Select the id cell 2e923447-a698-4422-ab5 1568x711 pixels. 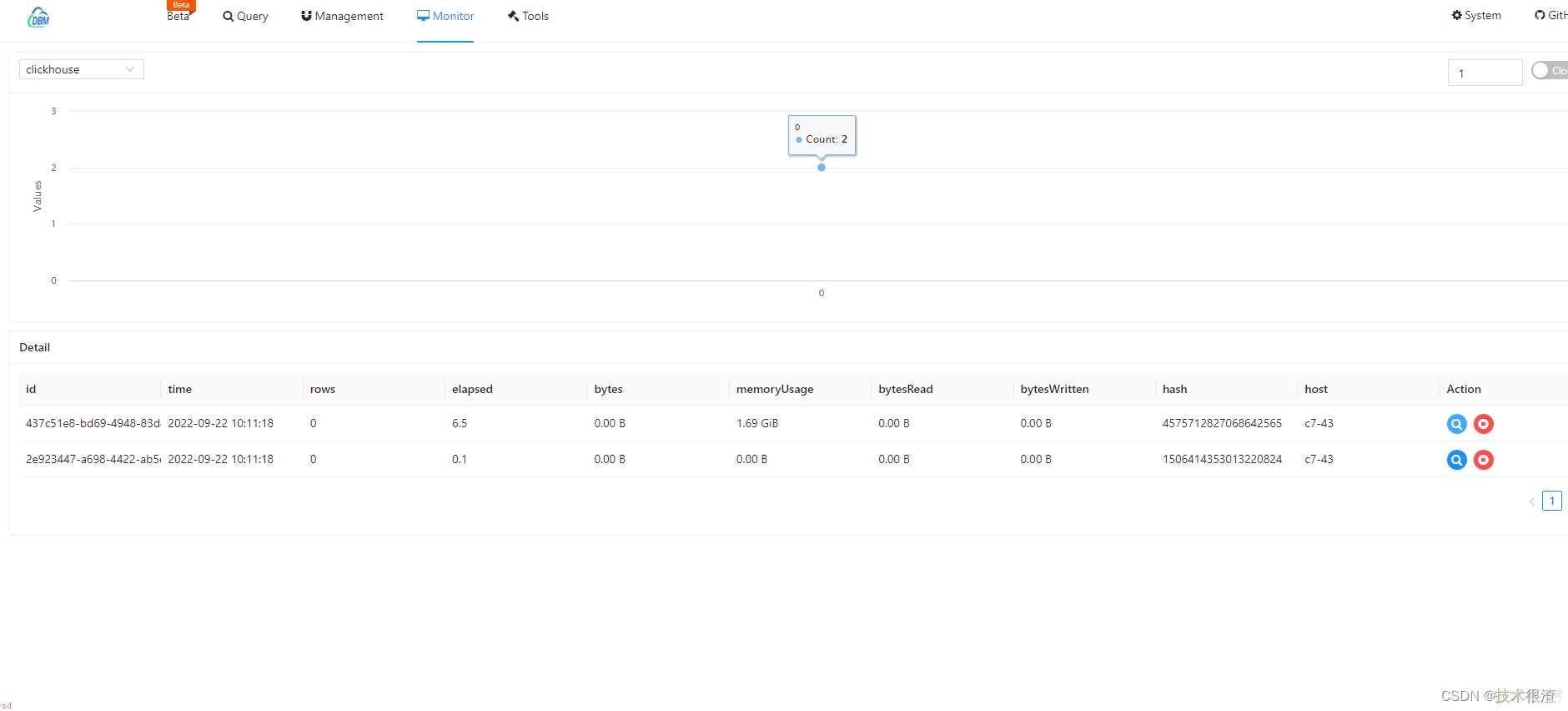pos(93,459)
